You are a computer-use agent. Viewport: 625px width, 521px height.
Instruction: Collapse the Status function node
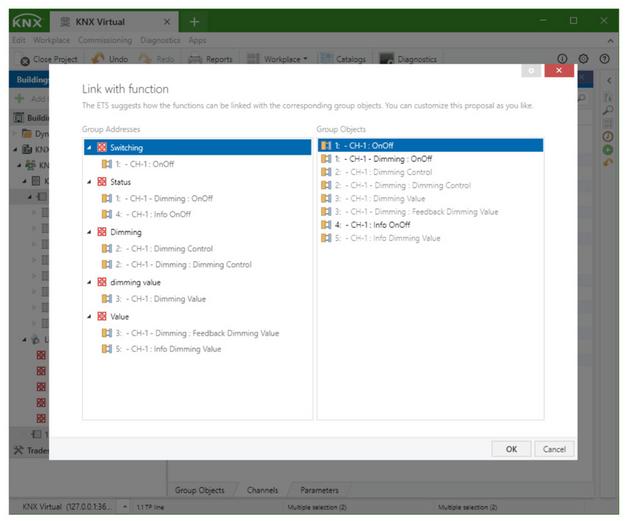[x=90, y=182]
